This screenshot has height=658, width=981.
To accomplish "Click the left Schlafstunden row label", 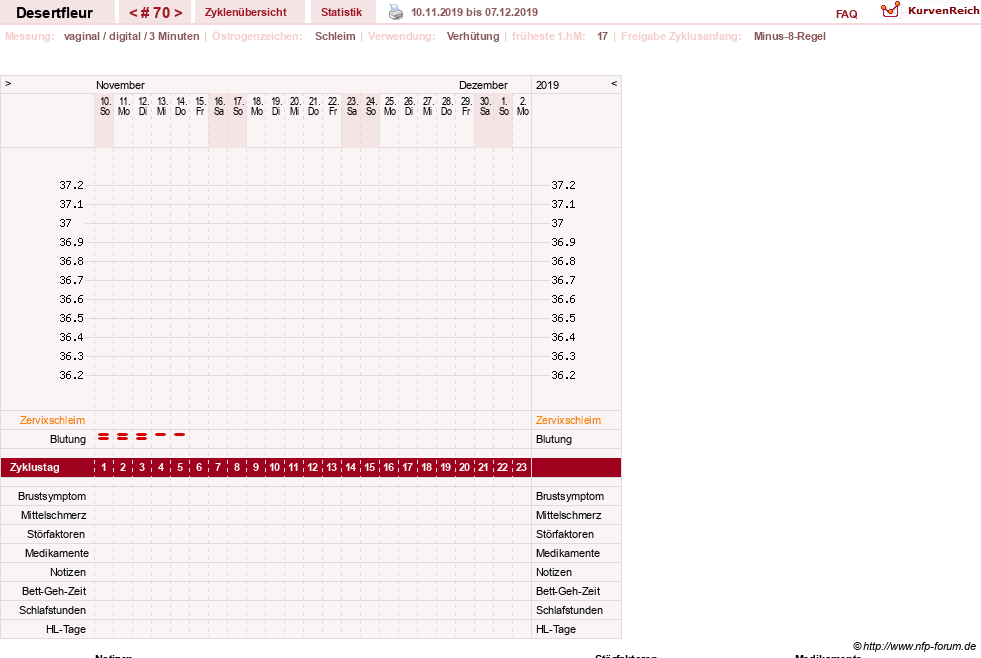I will 53,610.
